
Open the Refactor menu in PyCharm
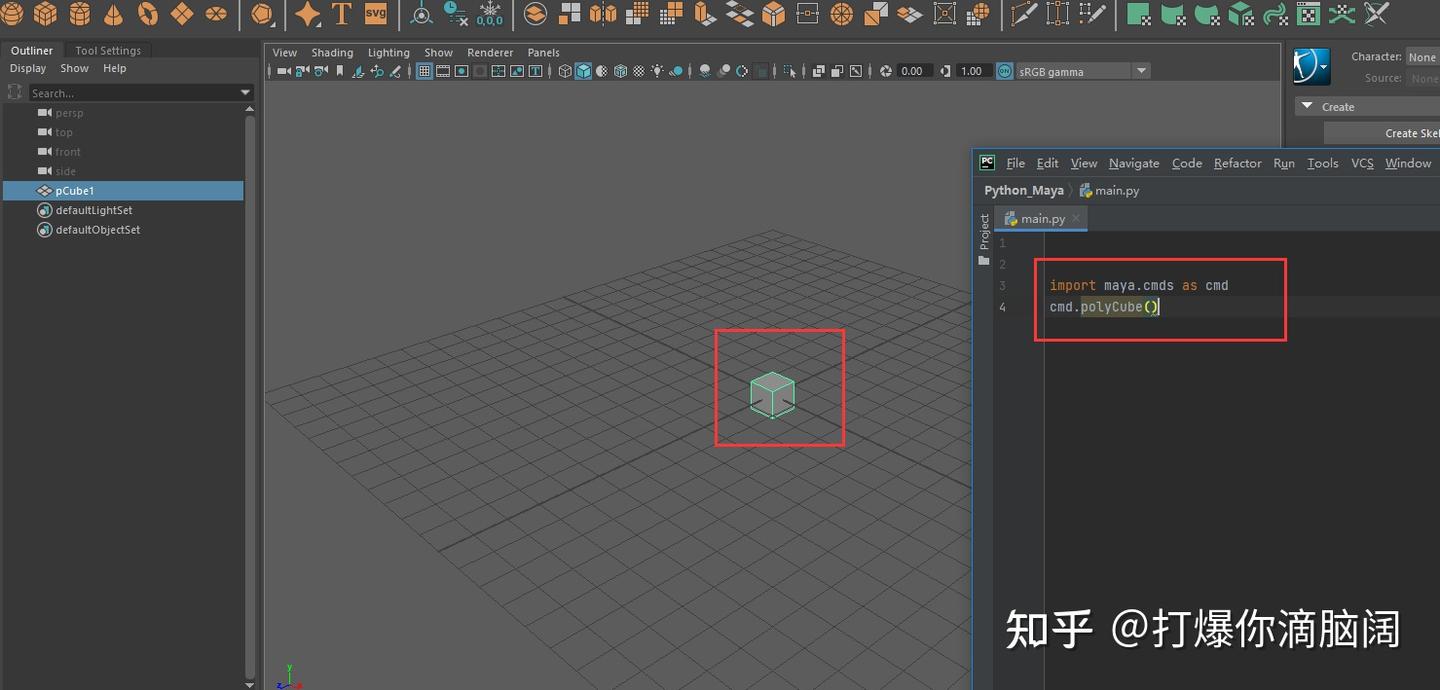click(1237, 163)
